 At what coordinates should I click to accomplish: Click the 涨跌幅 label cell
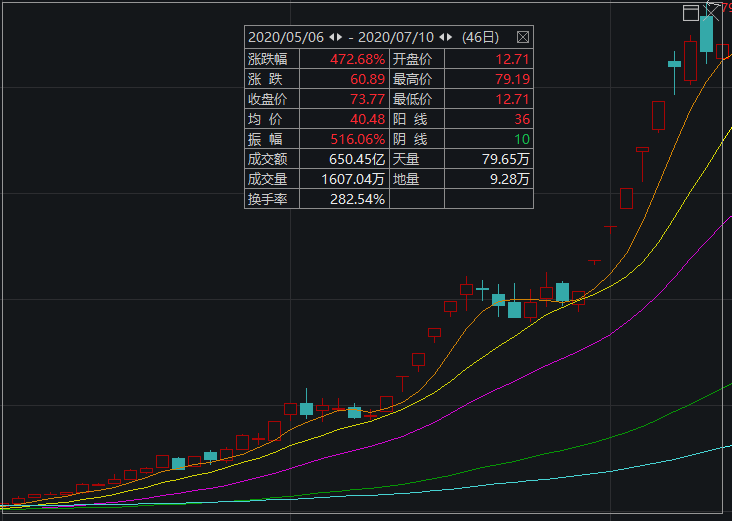click(272, 59)
